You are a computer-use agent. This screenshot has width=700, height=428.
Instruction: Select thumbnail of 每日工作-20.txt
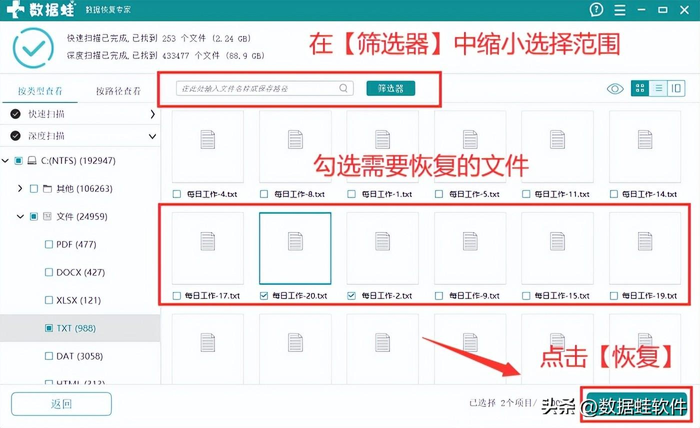point(295,248)
